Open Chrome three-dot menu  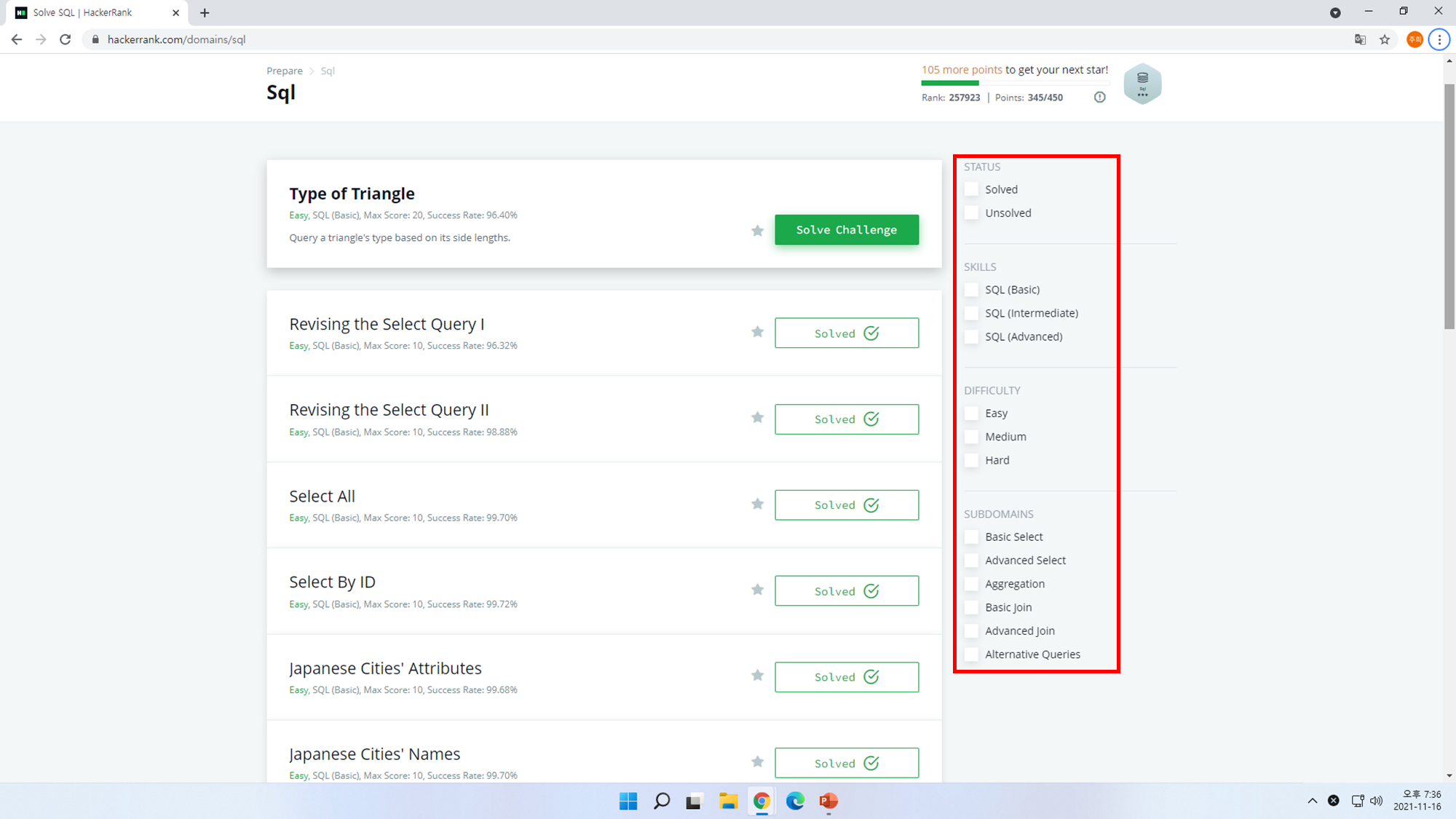1439,39
